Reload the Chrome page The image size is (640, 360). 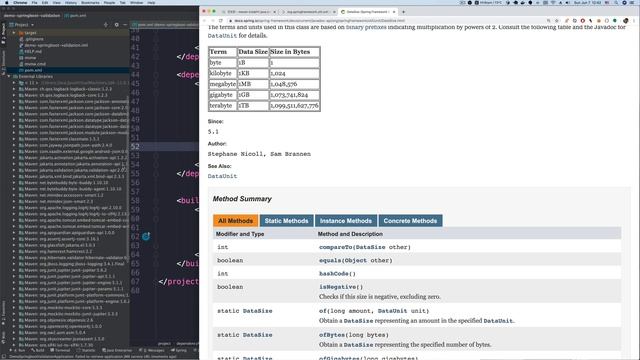(221, 20)
